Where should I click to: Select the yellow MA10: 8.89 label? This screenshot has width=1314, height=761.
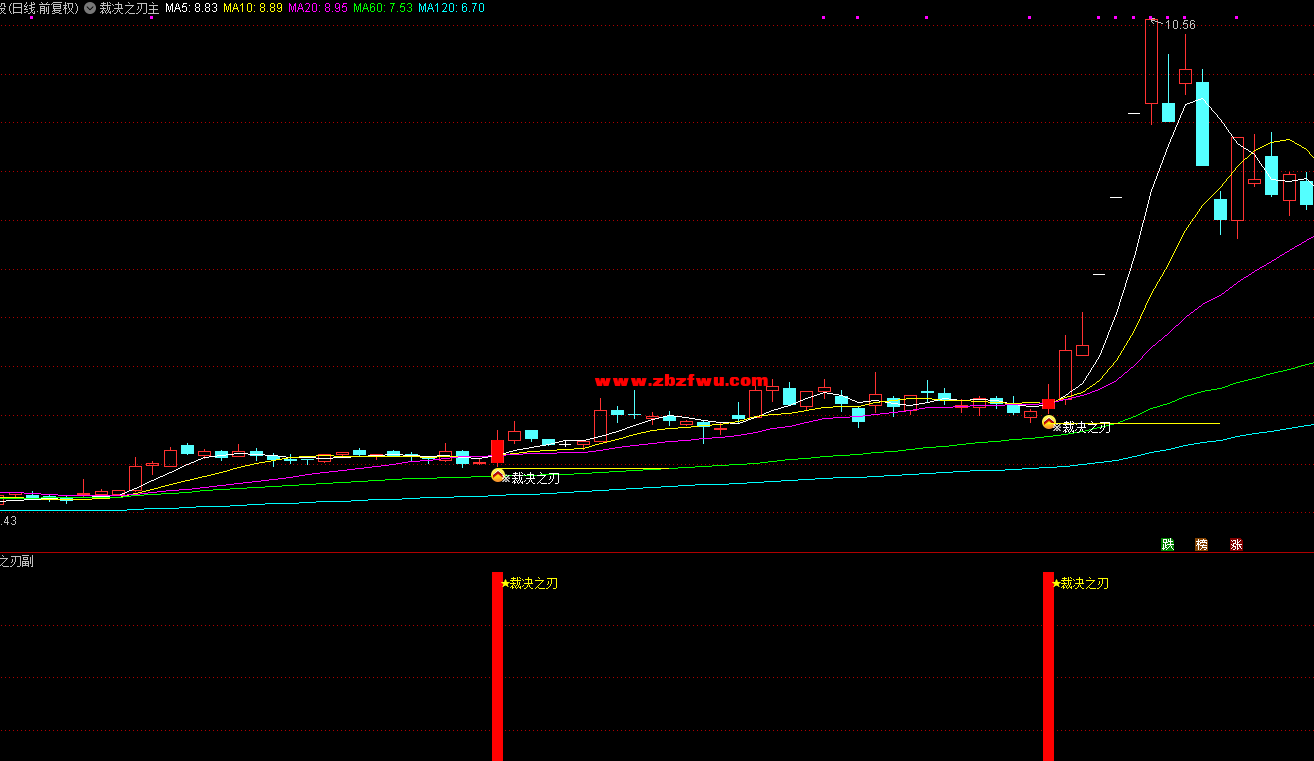[252, 8]
